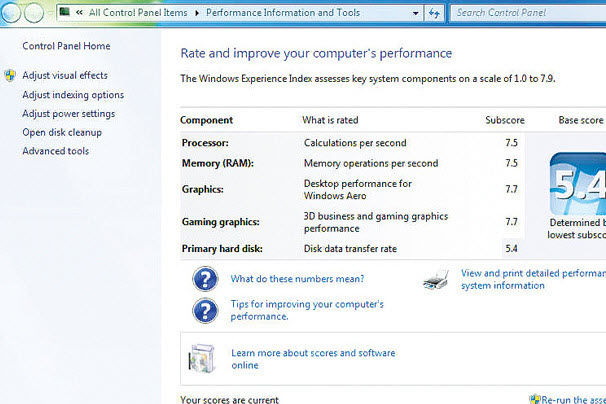Click the 5.4 disk subscore value
606x404 pixels.
511,249
